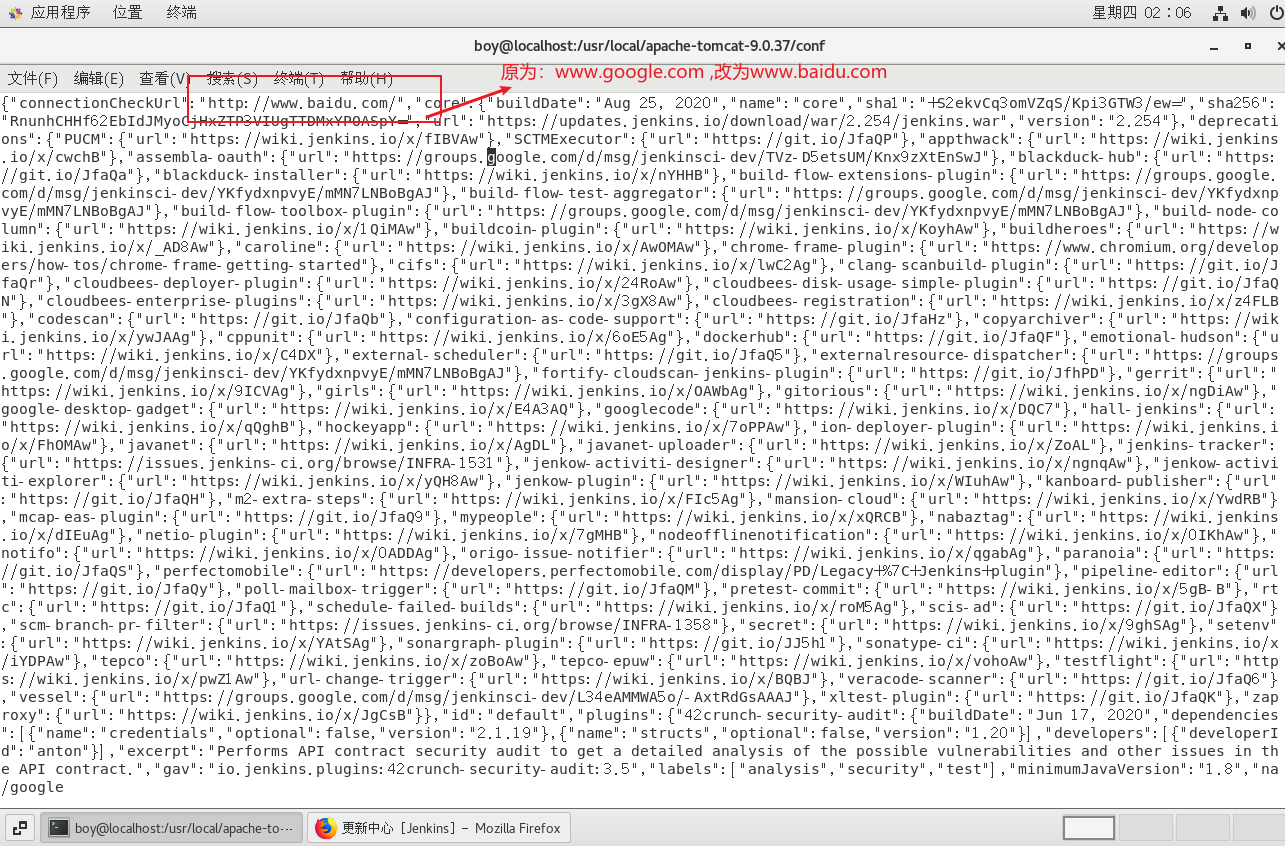
Task: Maximize the terminal window
Action: [x=1247, y=46]
